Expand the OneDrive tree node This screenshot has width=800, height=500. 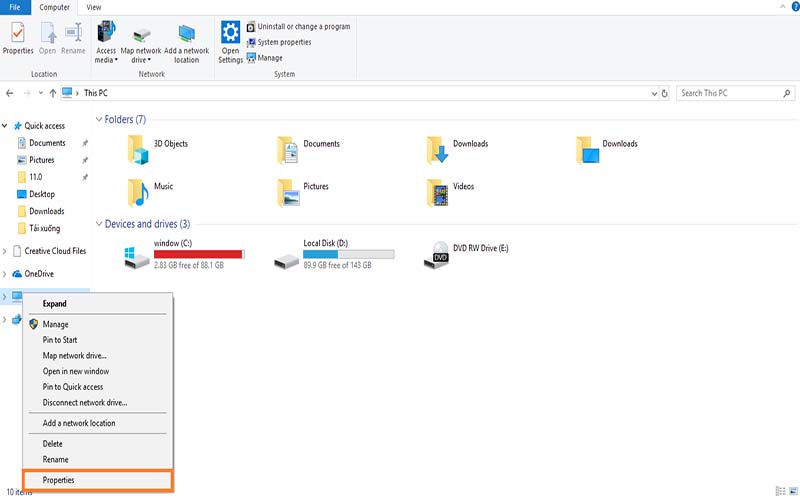tap(5, 274)
